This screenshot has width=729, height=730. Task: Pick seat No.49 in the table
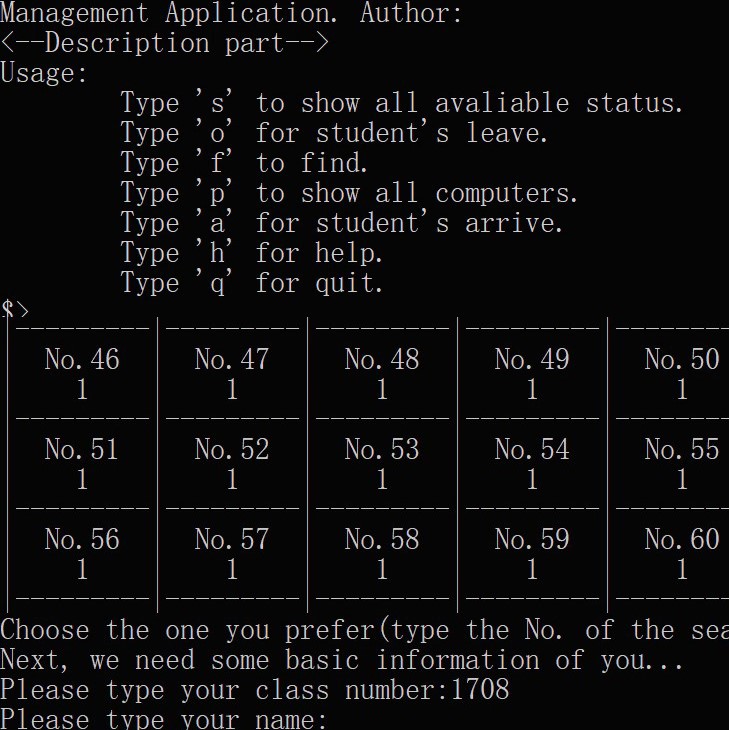(532, 373)
